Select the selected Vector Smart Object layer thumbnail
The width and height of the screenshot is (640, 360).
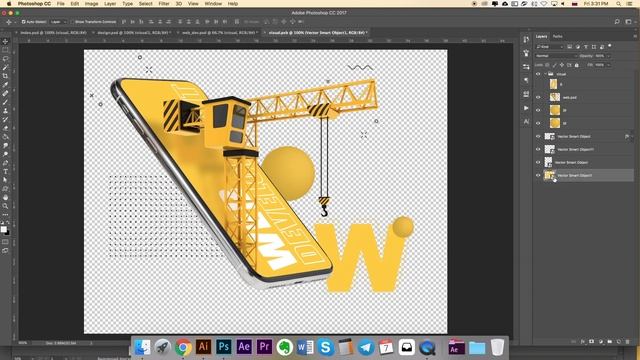pos(550,176)
